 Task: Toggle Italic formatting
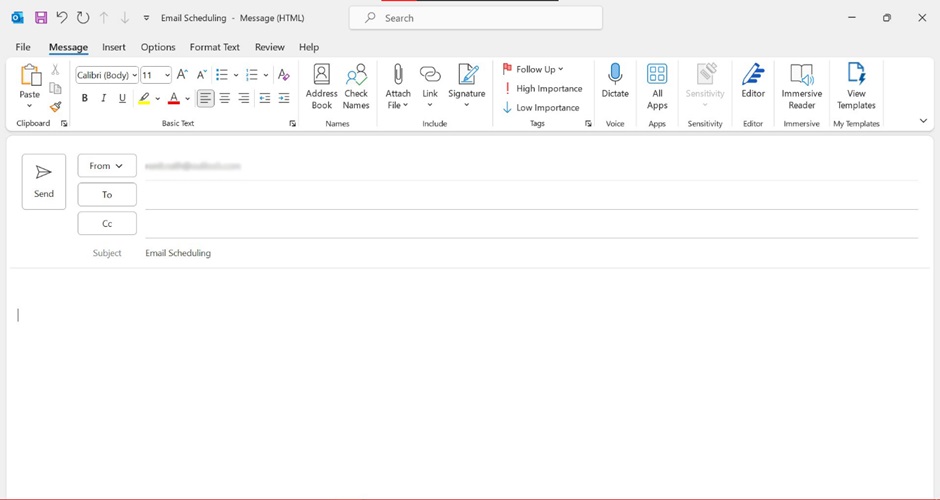coord(103,98)
